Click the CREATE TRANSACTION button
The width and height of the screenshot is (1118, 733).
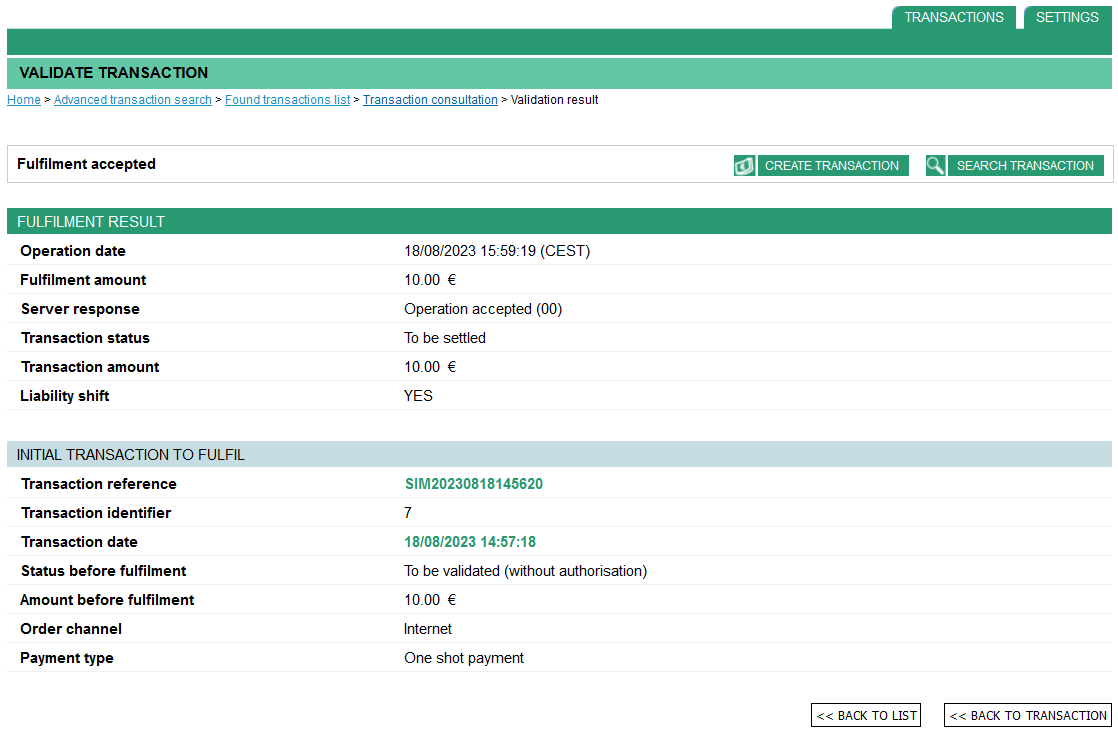[833, 165]
